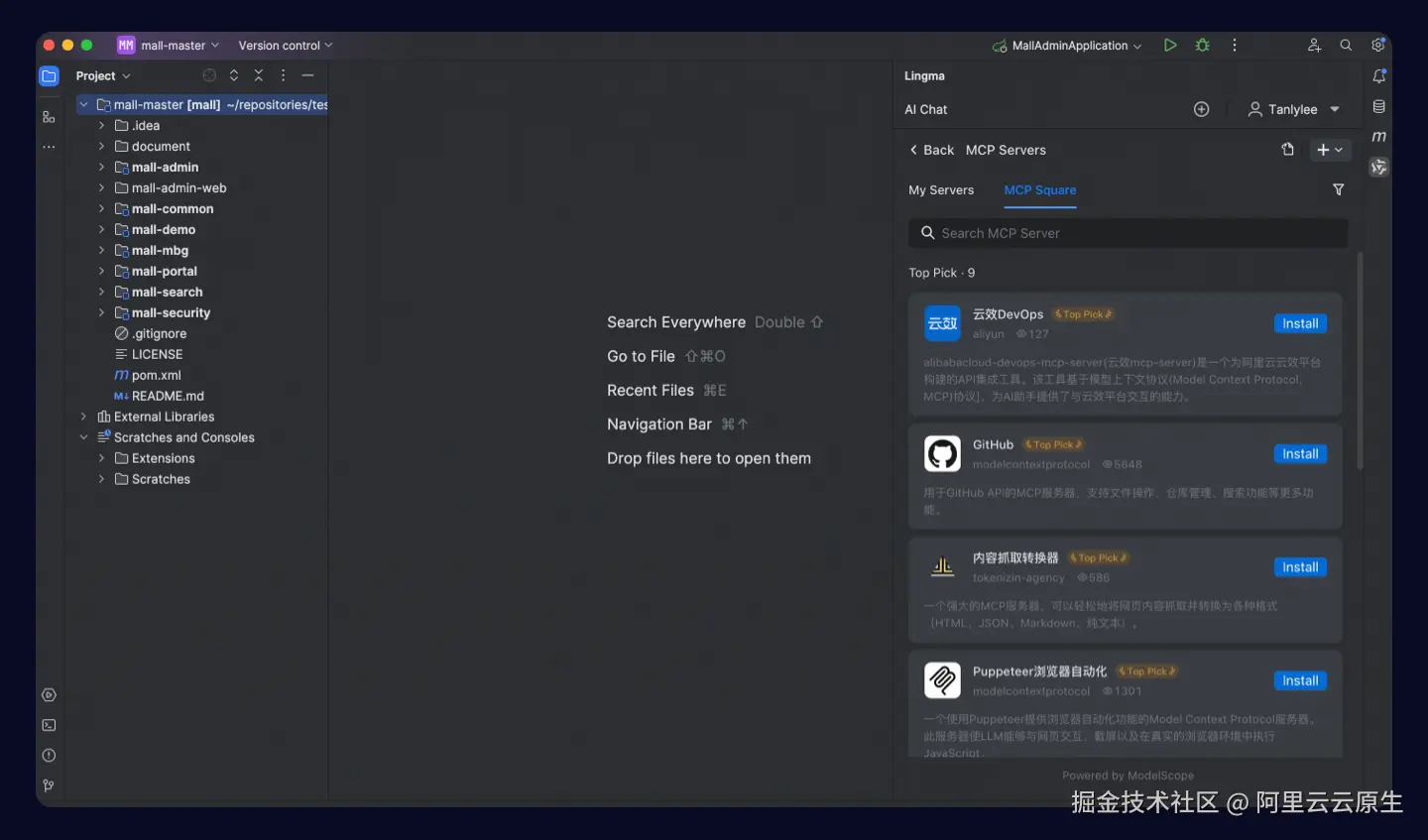Viewport: 1428px width, 840px height.
Task: Expand the document folder
Action: coord(101,146)
